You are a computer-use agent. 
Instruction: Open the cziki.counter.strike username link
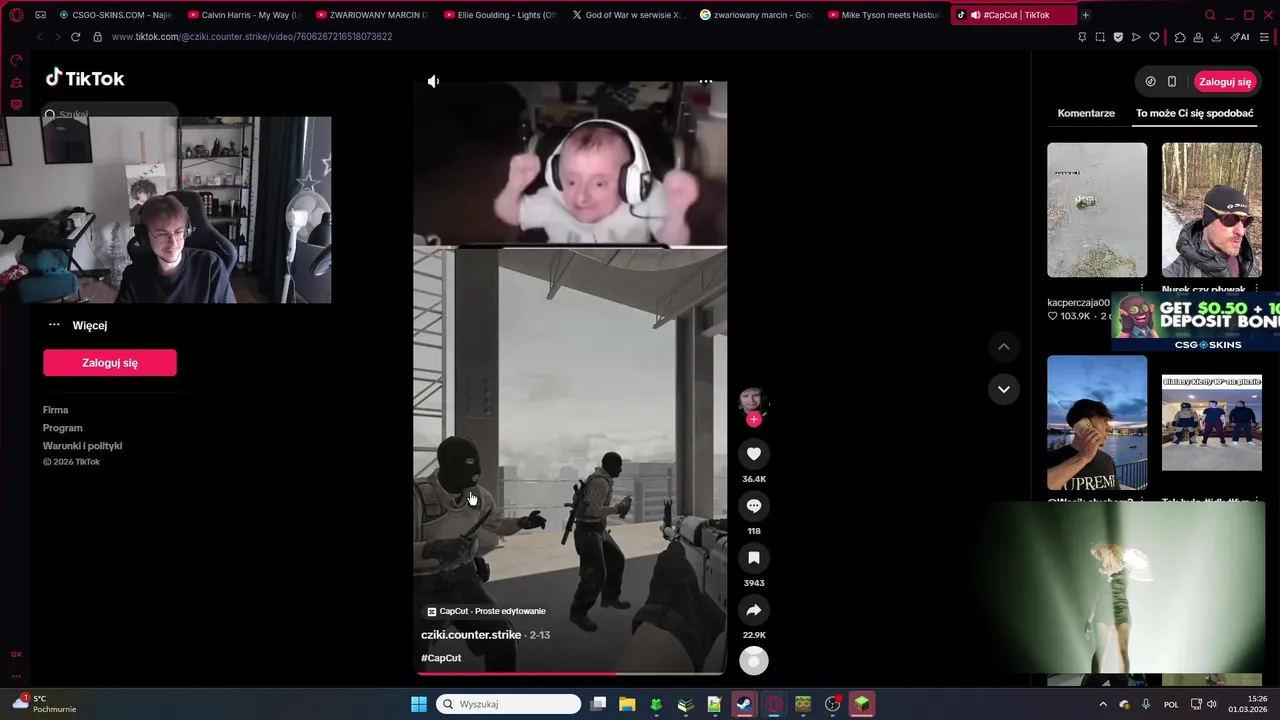click(471, 635)
